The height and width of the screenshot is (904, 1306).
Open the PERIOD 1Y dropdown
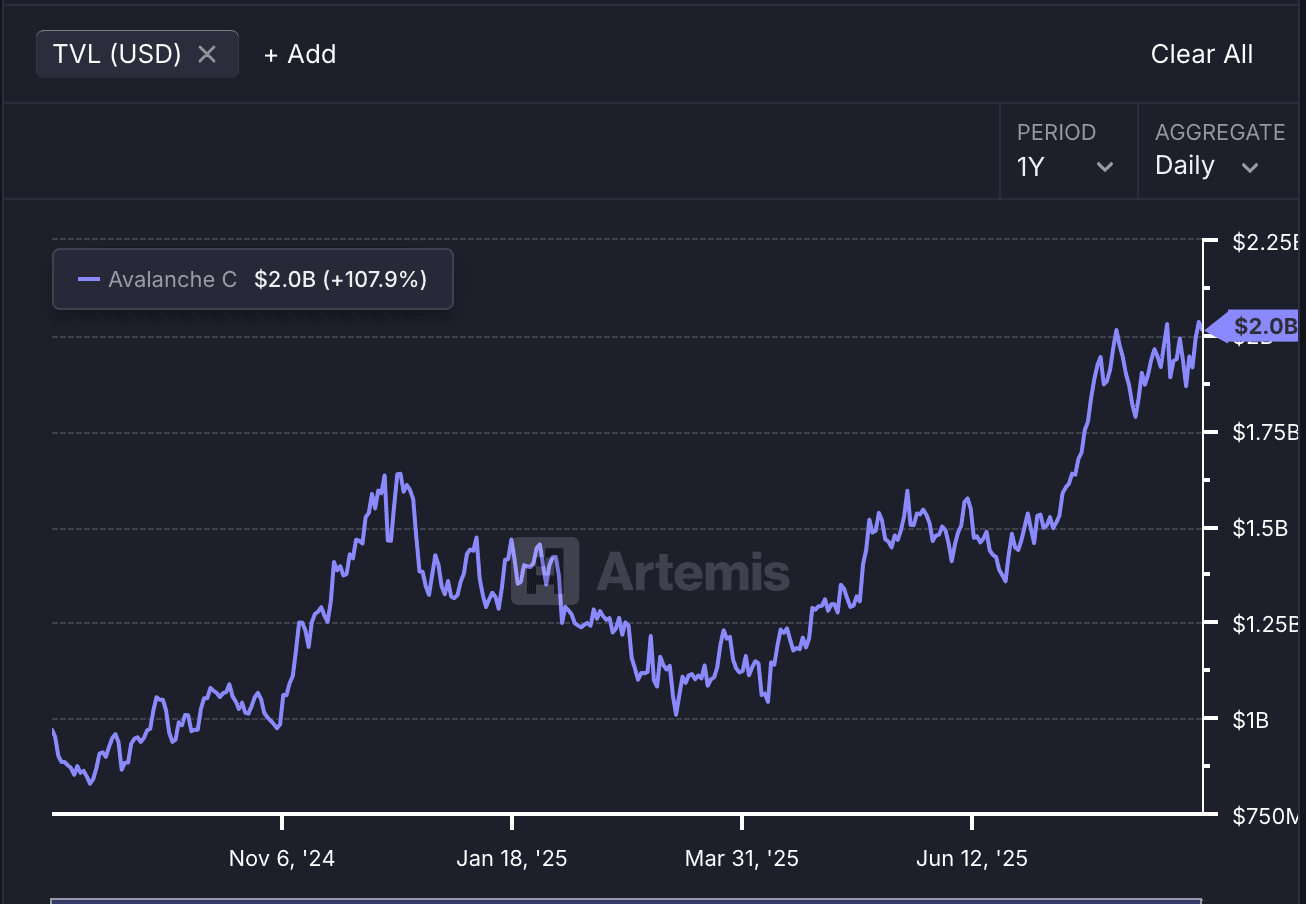point(1065,152)
